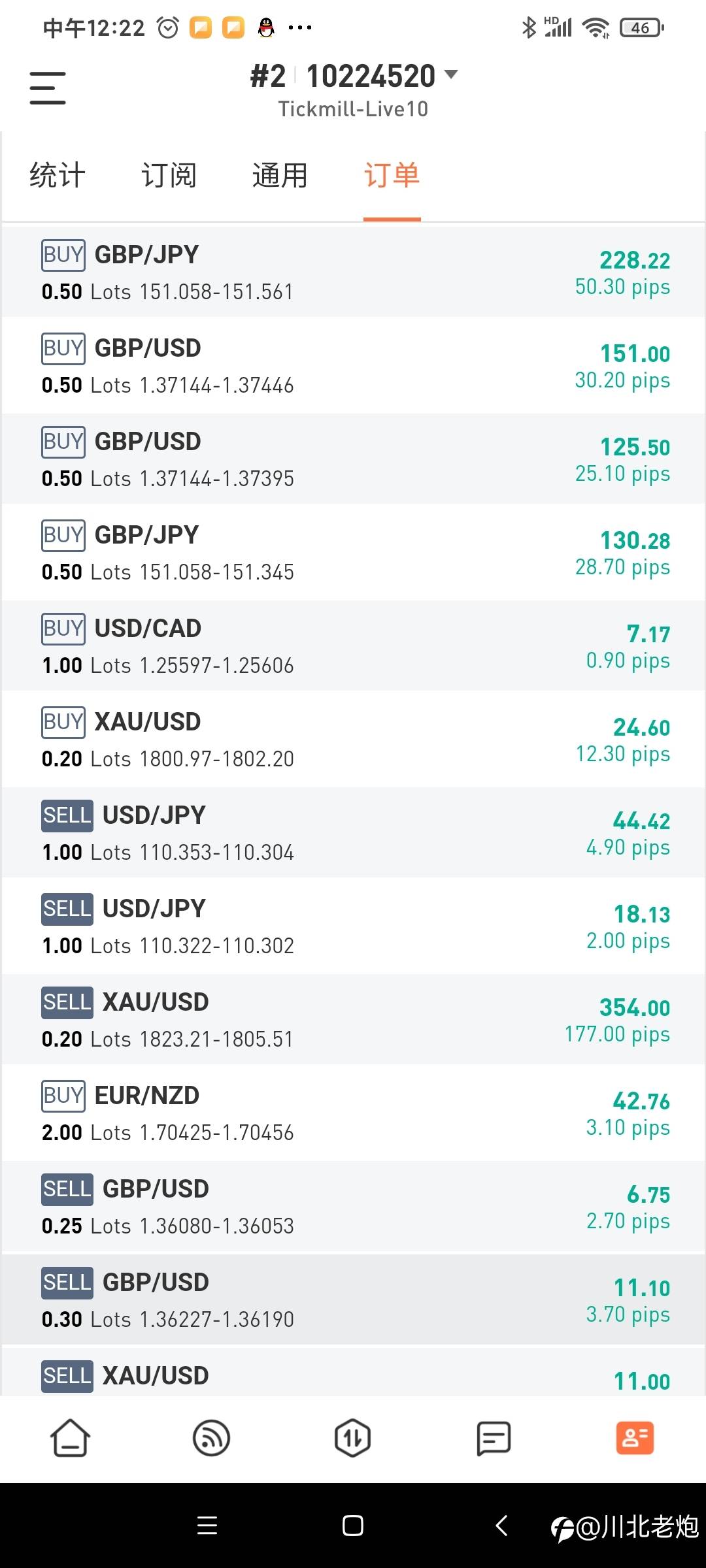The image size is (706, 1568).
Task: Tap the Android recent apps icon
Action: (x=207, y=1526)
